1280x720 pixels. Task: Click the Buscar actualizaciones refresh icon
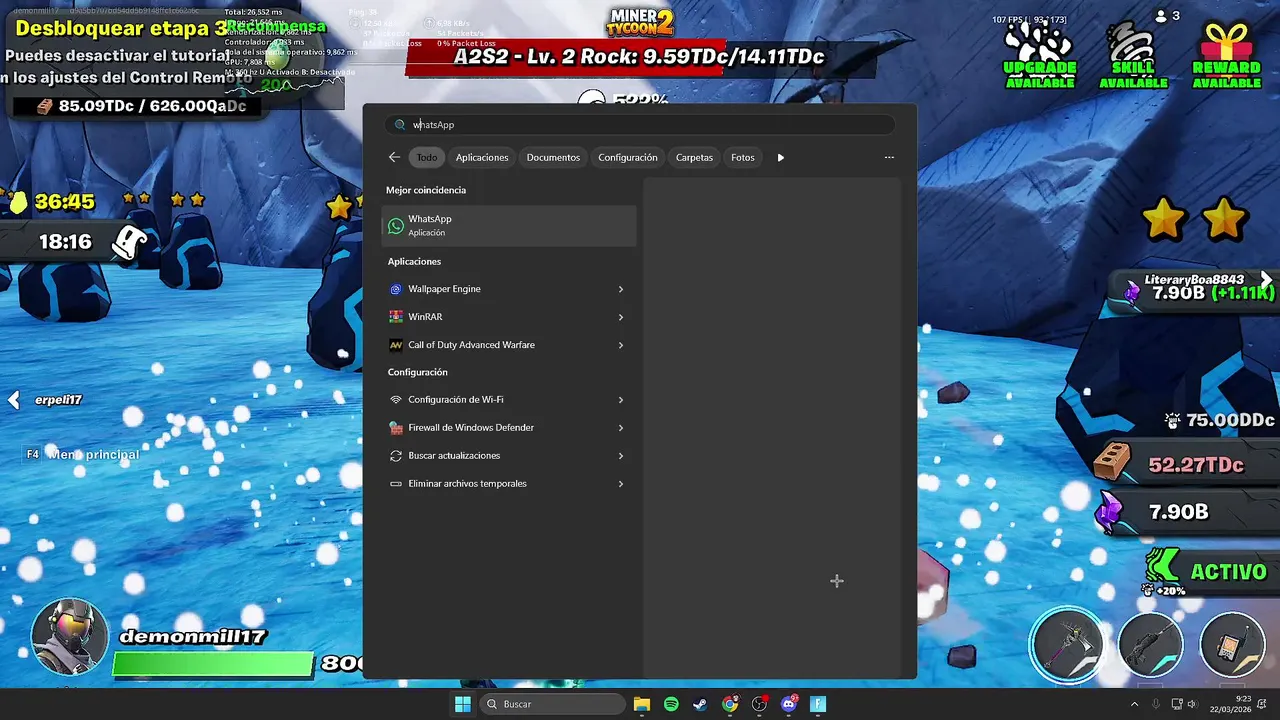396,456
